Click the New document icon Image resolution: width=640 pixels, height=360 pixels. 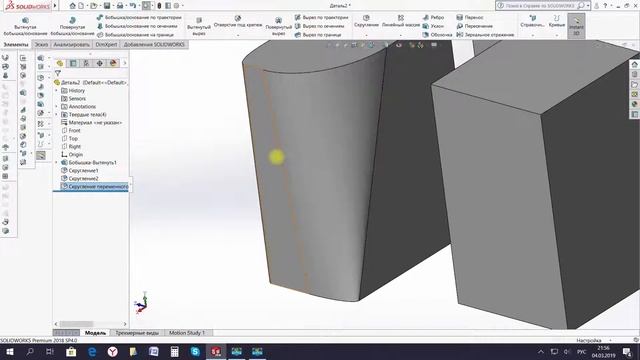[81, 6]
